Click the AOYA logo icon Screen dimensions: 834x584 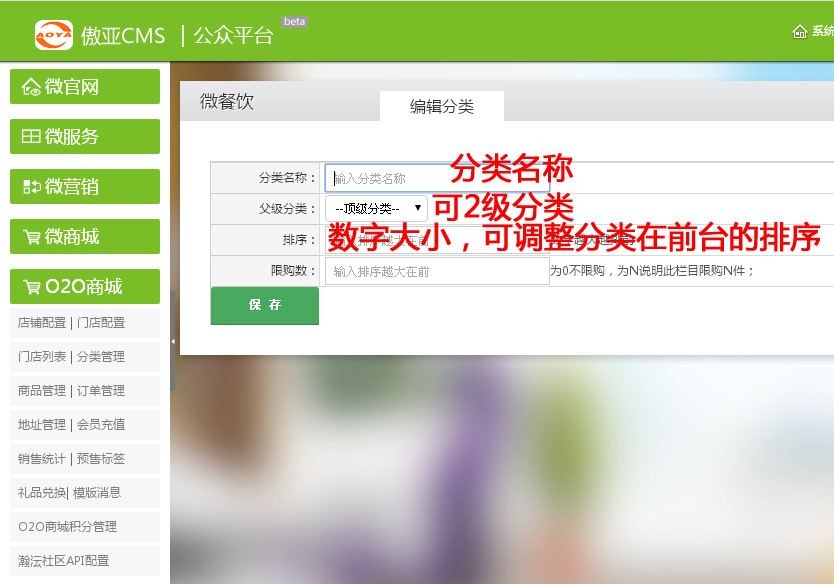click(x=53, y=35)
